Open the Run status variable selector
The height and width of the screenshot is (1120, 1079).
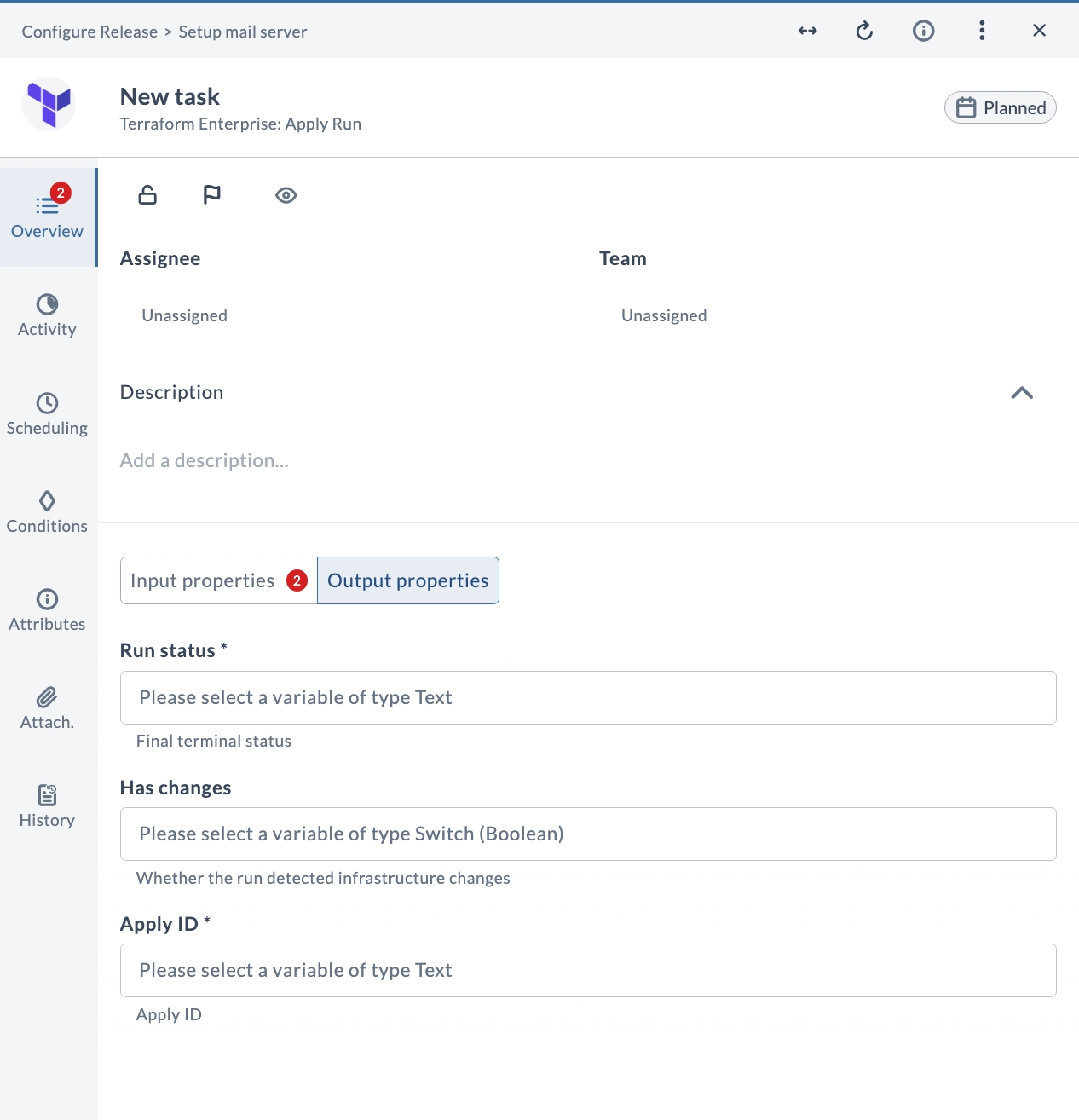pos(588,697)
